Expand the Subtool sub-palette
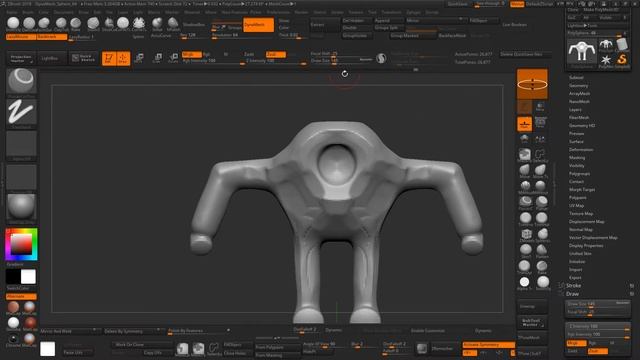 click(x=576, y=78)
